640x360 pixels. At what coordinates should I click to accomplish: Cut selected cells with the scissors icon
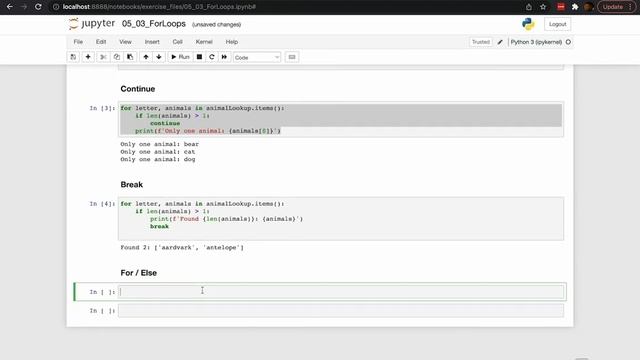point(103,57)
